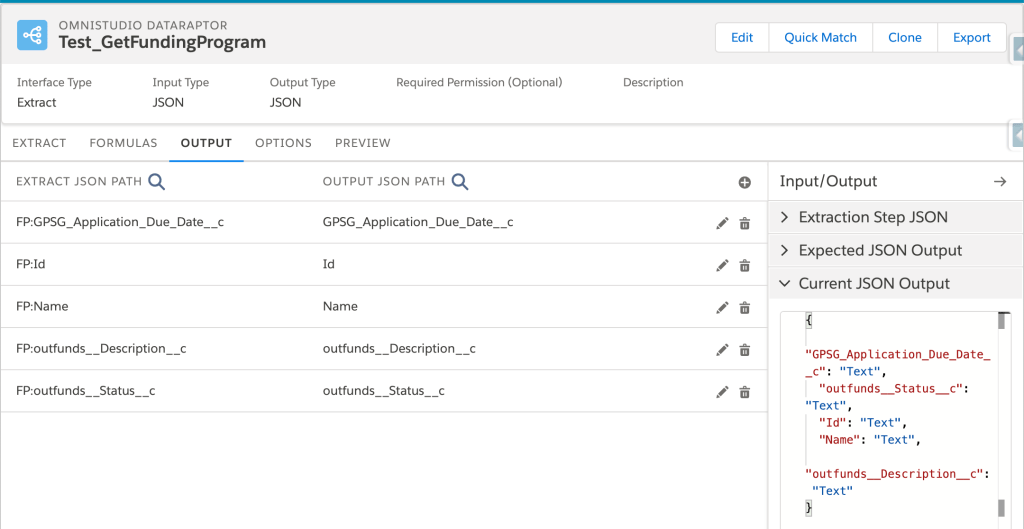Collapse Input/Output panel using arrow icon
This screenshot has width=1024, height=529.
(999, 181)
